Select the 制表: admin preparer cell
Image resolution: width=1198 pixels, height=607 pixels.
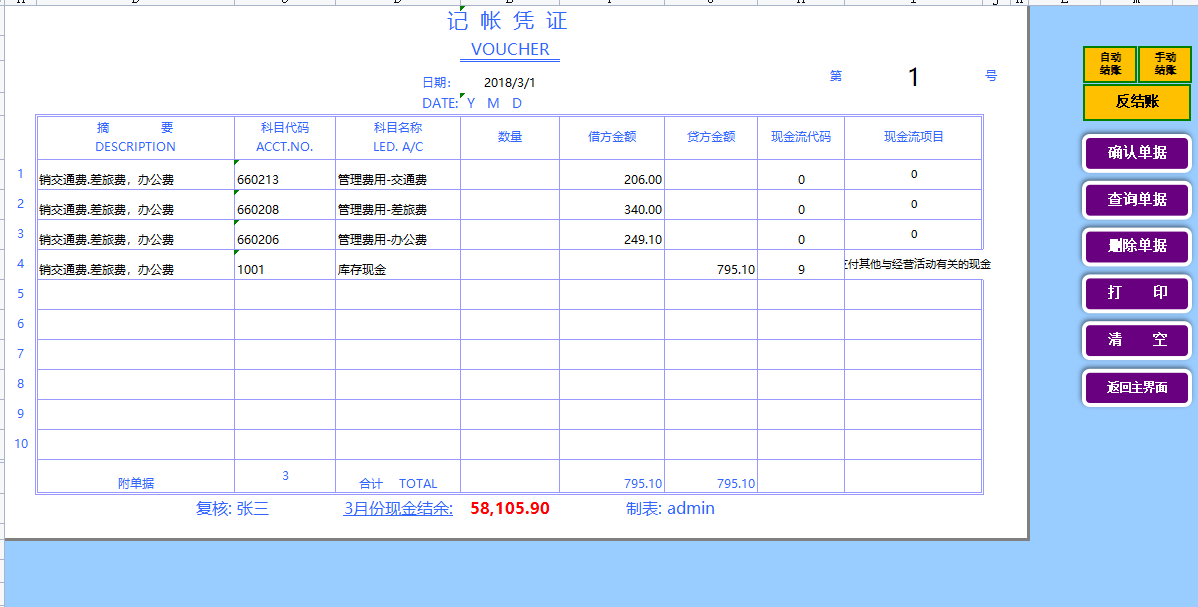pos(670,508)
